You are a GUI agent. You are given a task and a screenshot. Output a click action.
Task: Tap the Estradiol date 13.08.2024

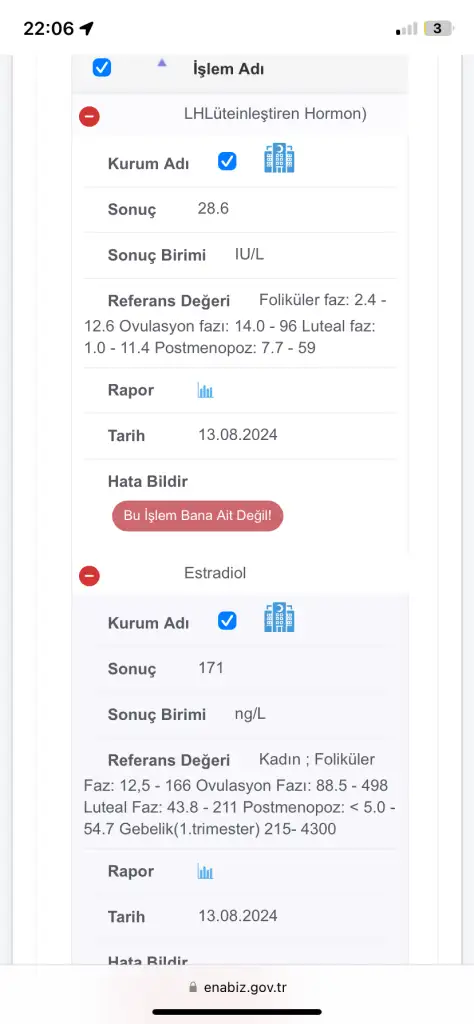(x=238, y=916)
